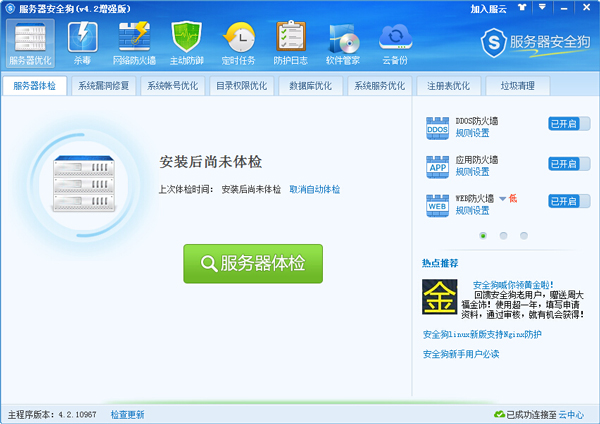Screen dimensions: 600x424
Task: Click 检查更新 in status bar
Action: (x=127, y=414)
